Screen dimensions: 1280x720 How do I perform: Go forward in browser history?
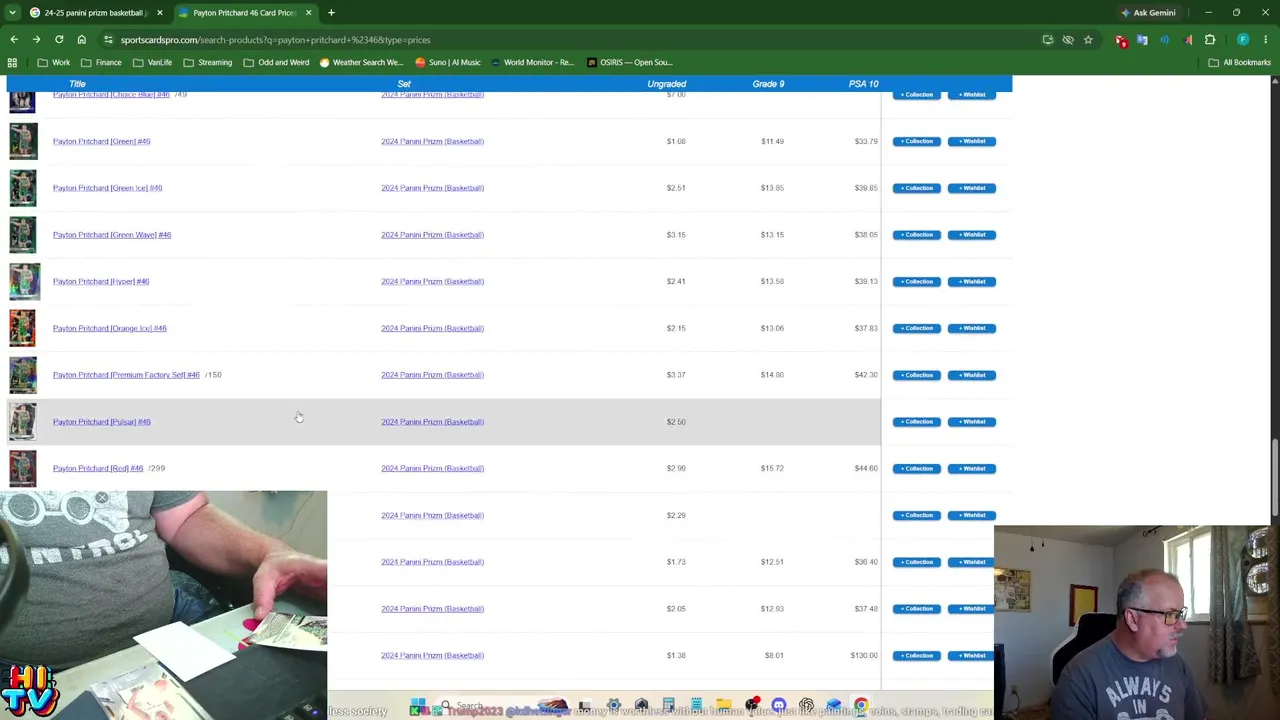[x=36, y=40]
